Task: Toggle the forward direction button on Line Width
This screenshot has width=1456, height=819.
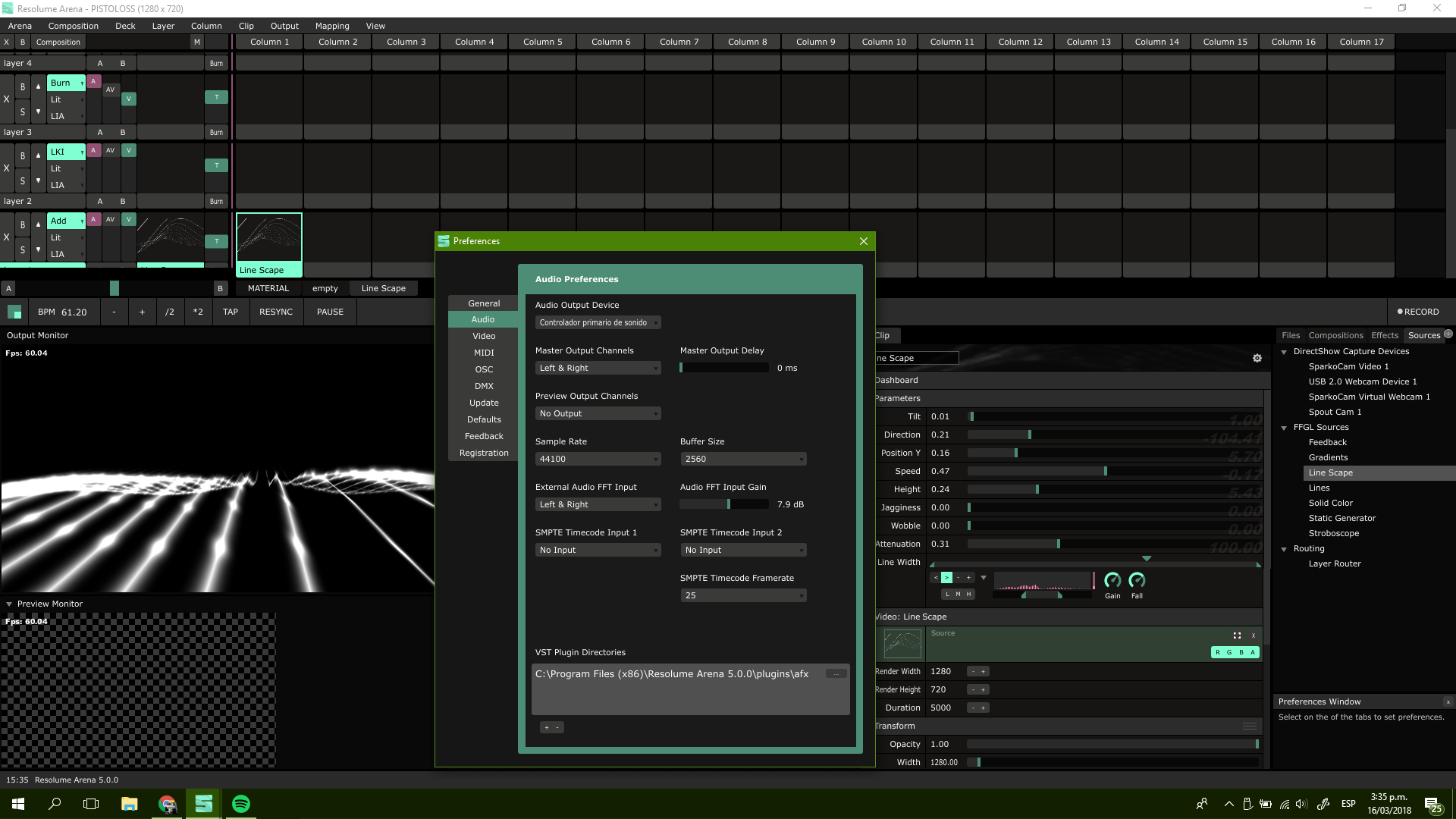Action: pyautogui.click(x=946, y=578)
